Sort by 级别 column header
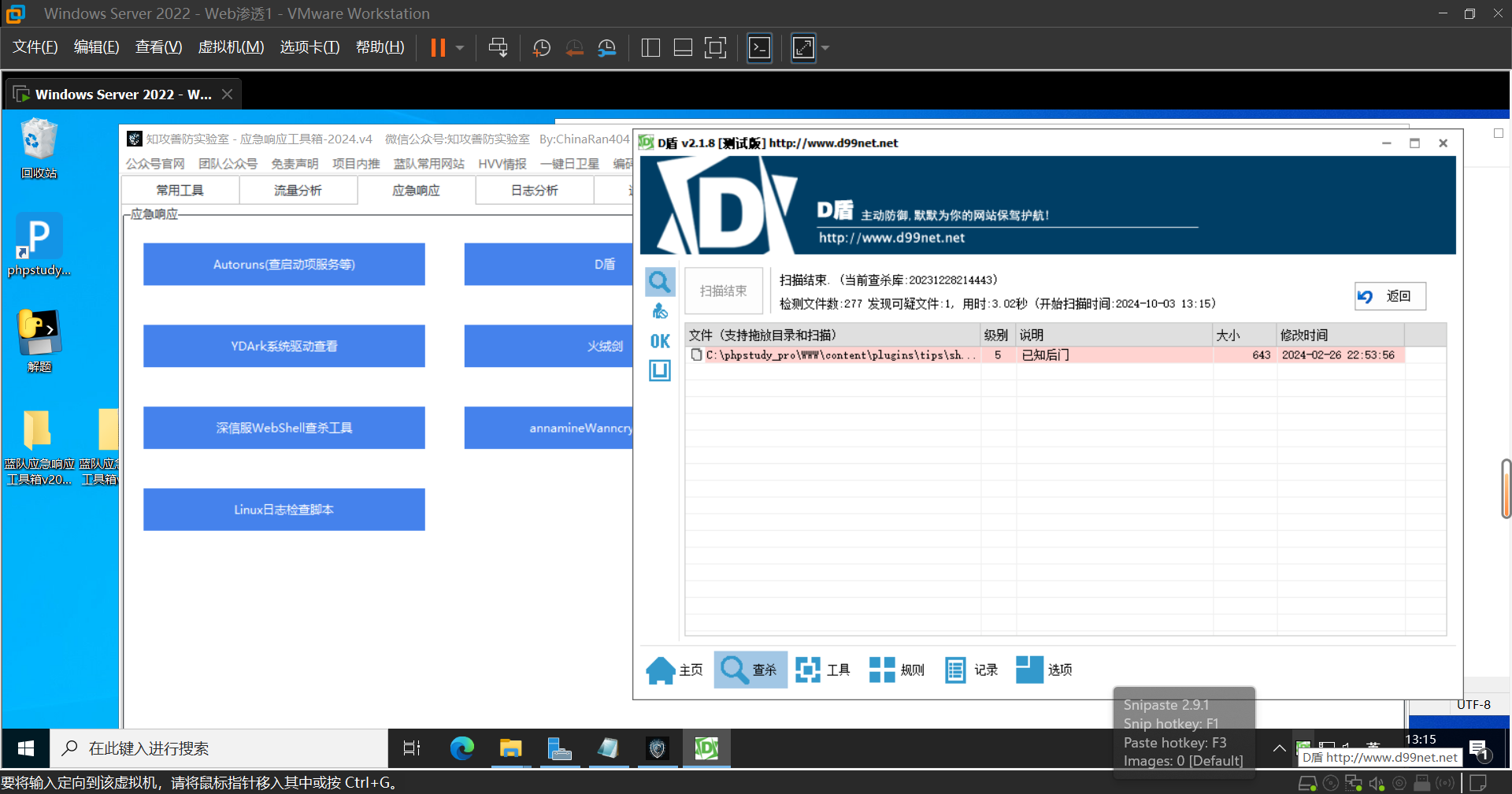 pos(998,335)
